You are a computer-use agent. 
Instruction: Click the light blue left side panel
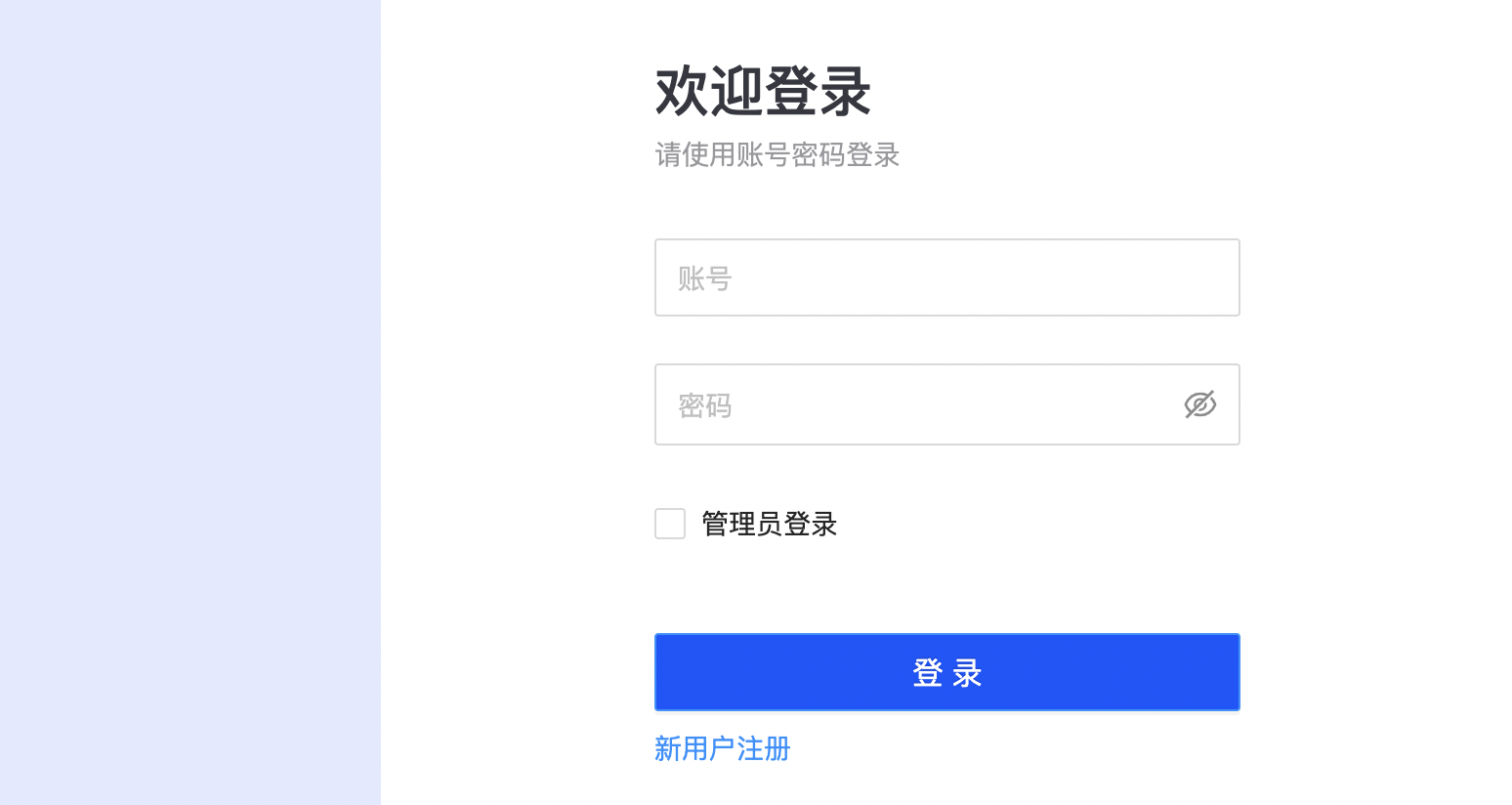click(189, 402)
